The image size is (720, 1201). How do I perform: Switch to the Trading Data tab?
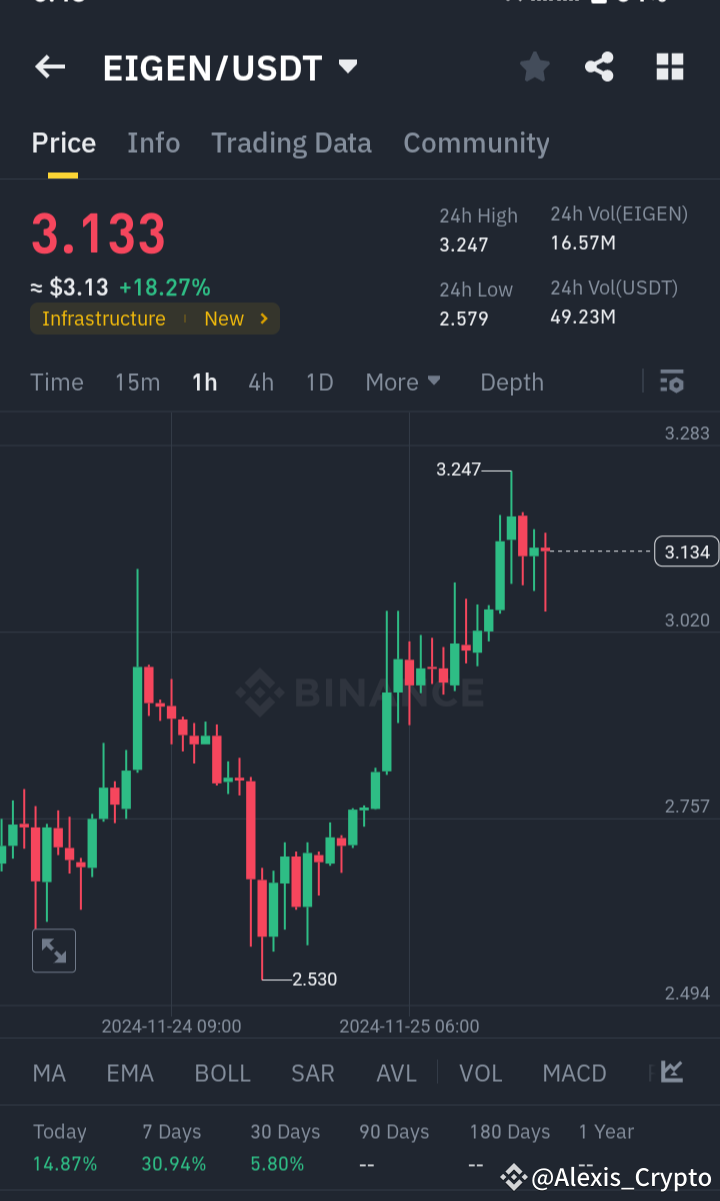click(x=291, y=142)
